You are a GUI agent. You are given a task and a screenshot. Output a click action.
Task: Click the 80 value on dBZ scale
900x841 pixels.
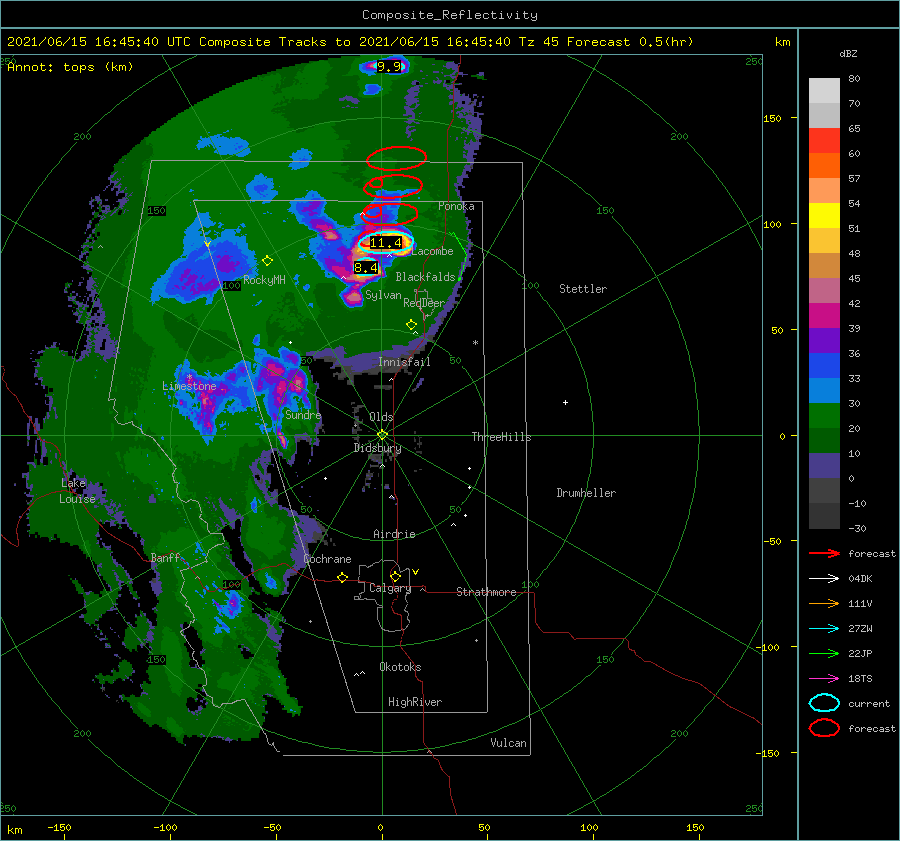coord(854,79)
